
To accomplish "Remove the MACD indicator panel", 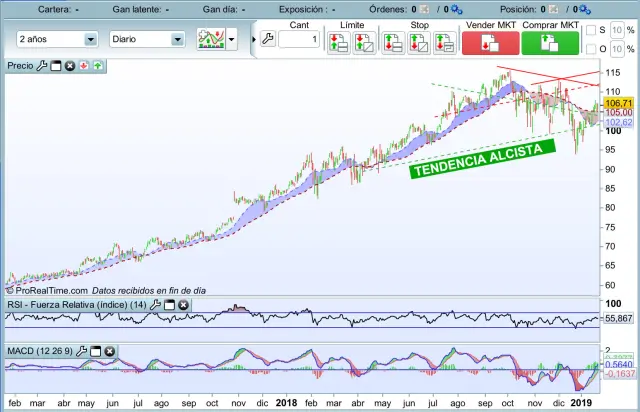I will (x=110, y=352).
